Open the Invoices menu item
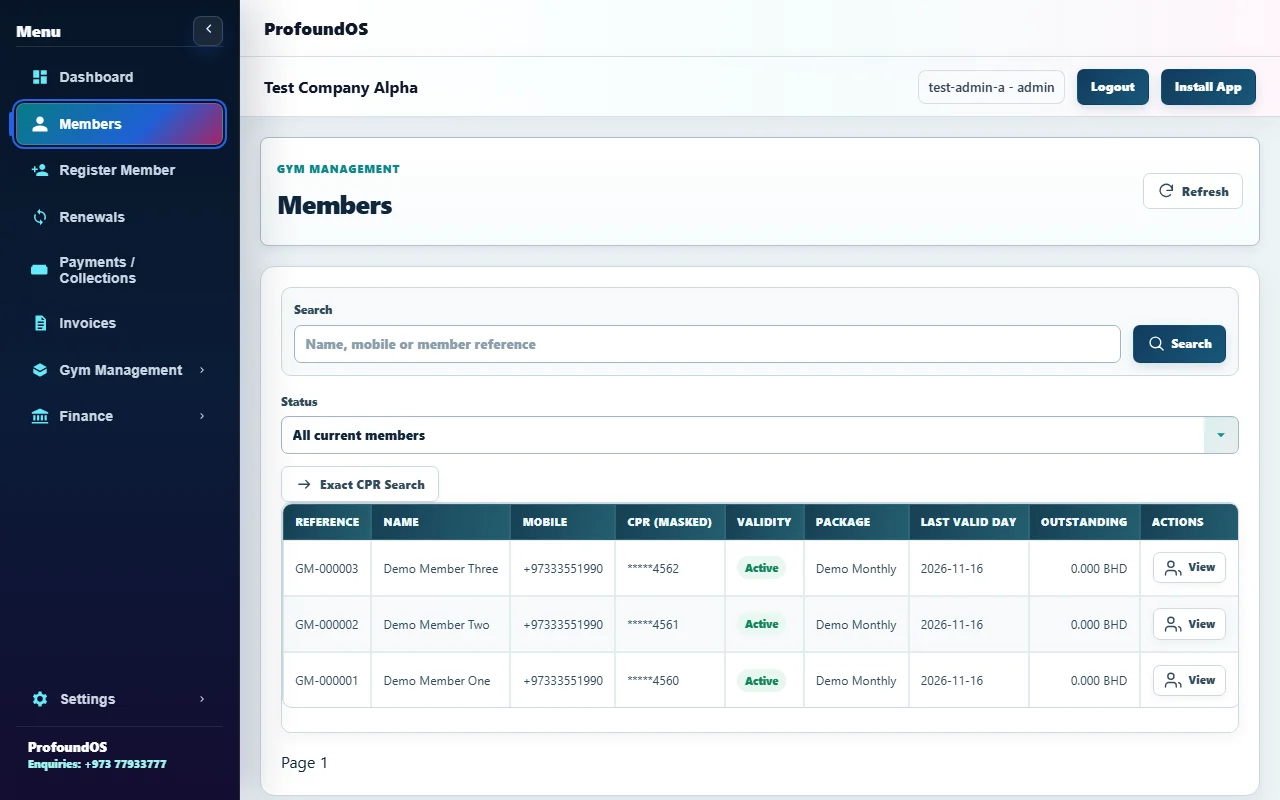The height and width of the screenshot is (800, 1280). coord(120,323)
